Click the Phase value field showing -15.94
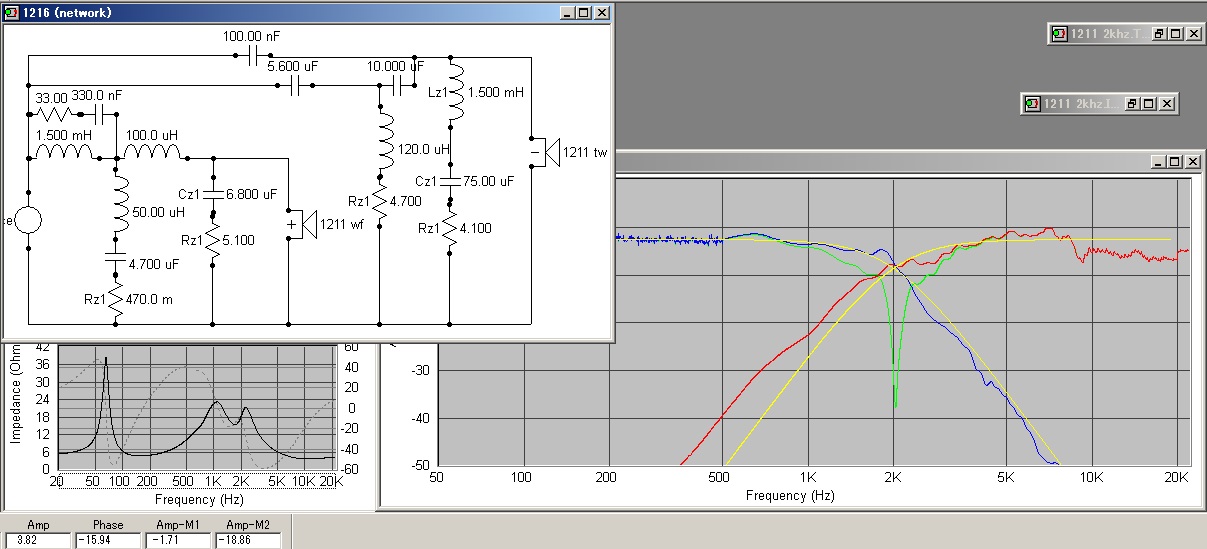Image resolution: width=1207 pixels, height=549 pixels. 108,540
